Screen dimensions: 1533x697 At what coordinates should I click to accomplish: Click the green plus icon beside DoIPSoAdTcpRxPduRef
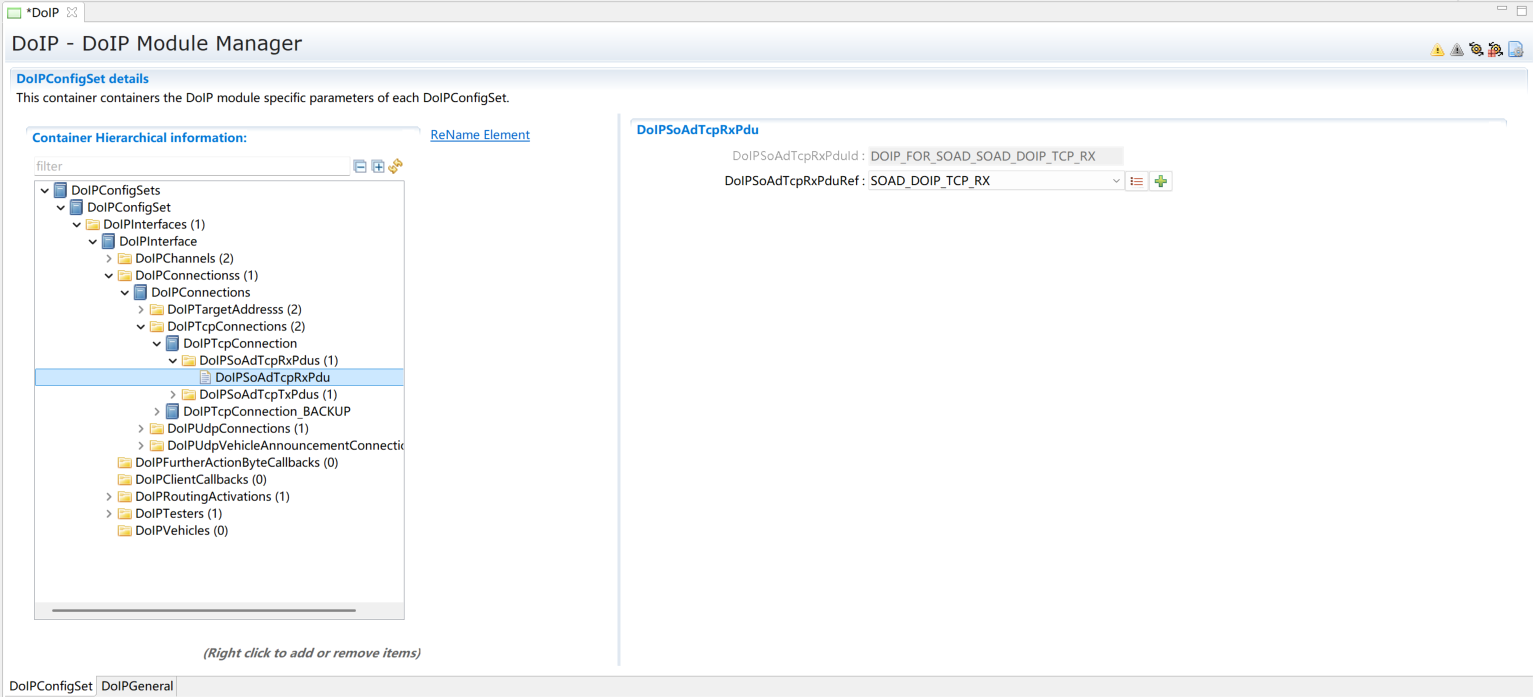1160,181
